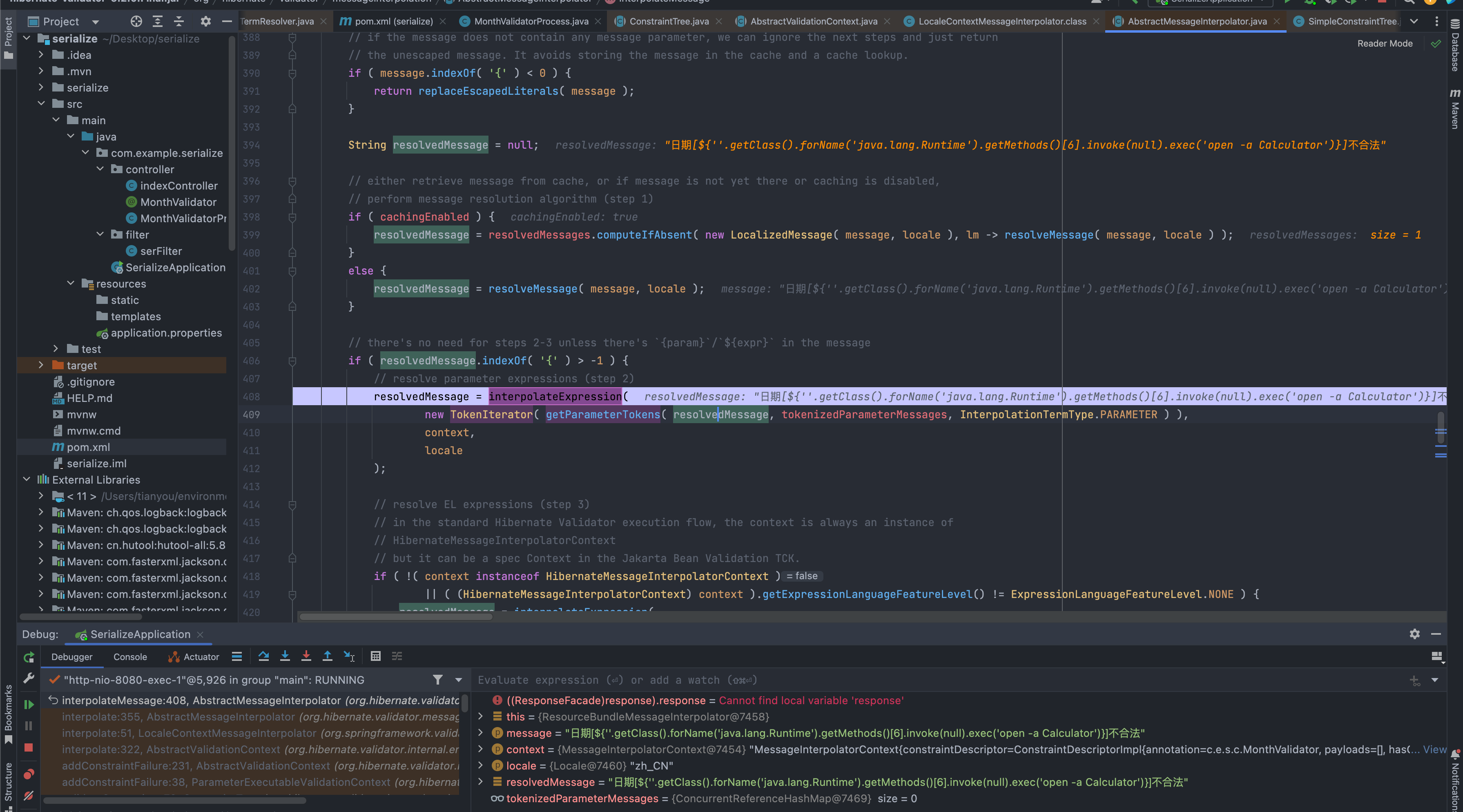Toggle Mute Breakpoints in the debug sidebar
This screenshot has height=812, width=1463.
coord(29,796)
